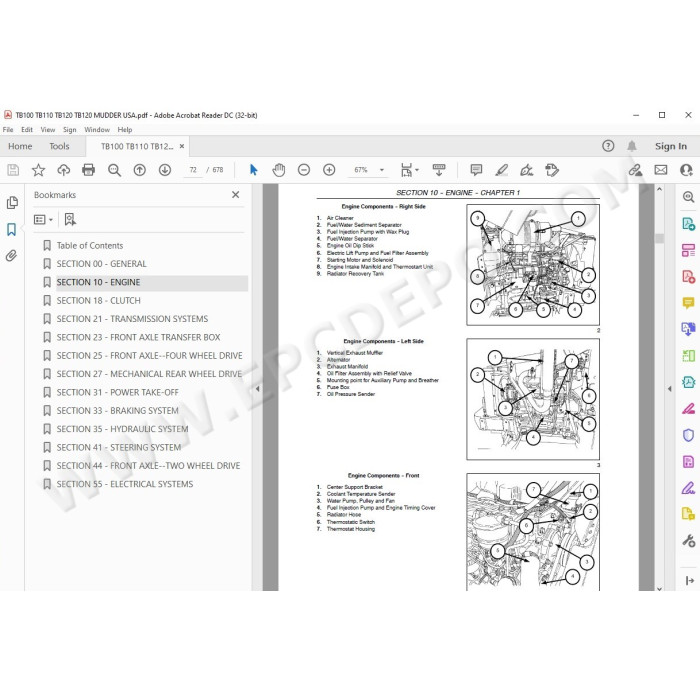Open SECTION 21 - TRANSMISSION SYSTEMS bookmark
The width and height of the screenshot is (700, 700).
click(x=132, y=319)
